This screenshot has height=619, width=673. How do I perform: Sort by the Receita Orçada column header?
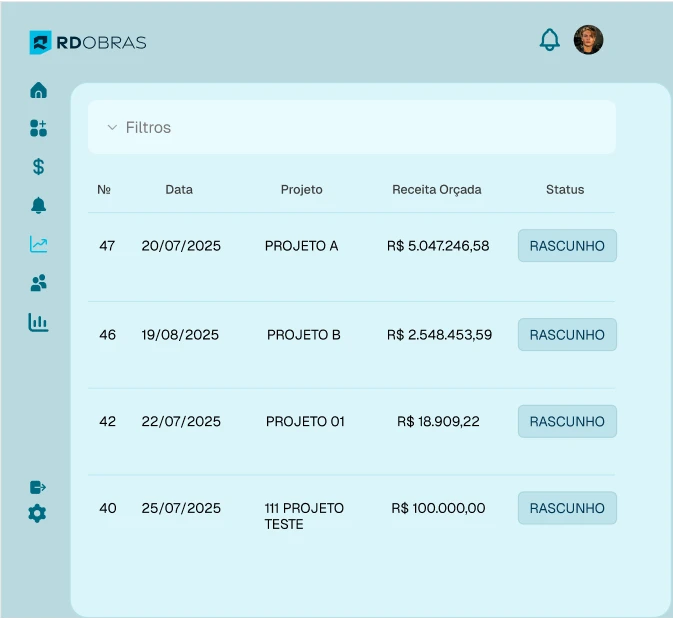point(437,189)
